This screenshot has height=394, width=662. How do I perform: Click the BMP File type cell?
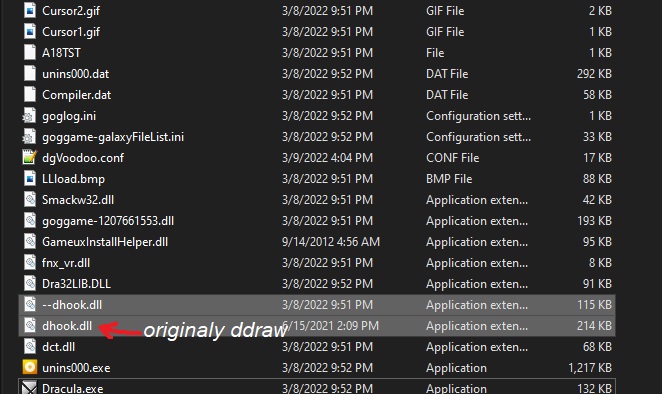[x=449, y=179]
